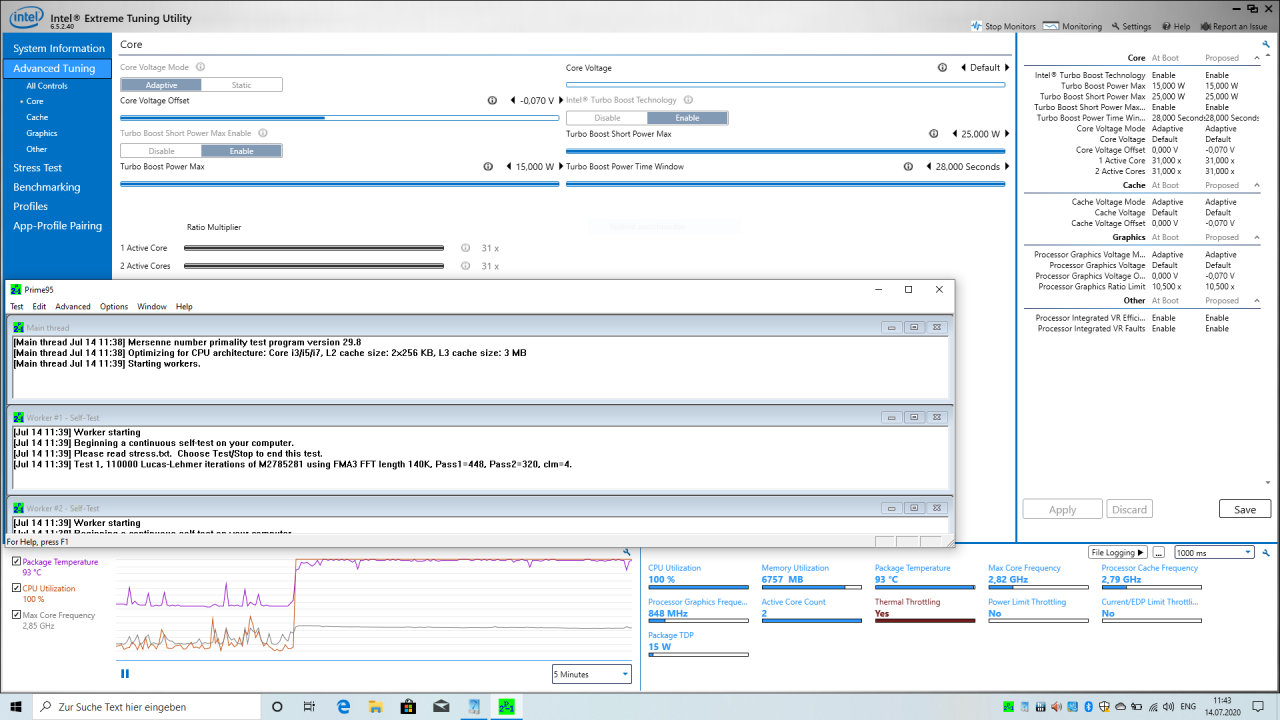Open the 1000 ms interval dropdown
This screenshot has height=720, width=1280.
point(1214,552)
